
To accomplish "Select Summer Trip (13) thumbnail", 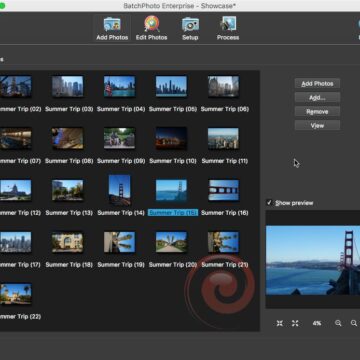I will 68,190.
